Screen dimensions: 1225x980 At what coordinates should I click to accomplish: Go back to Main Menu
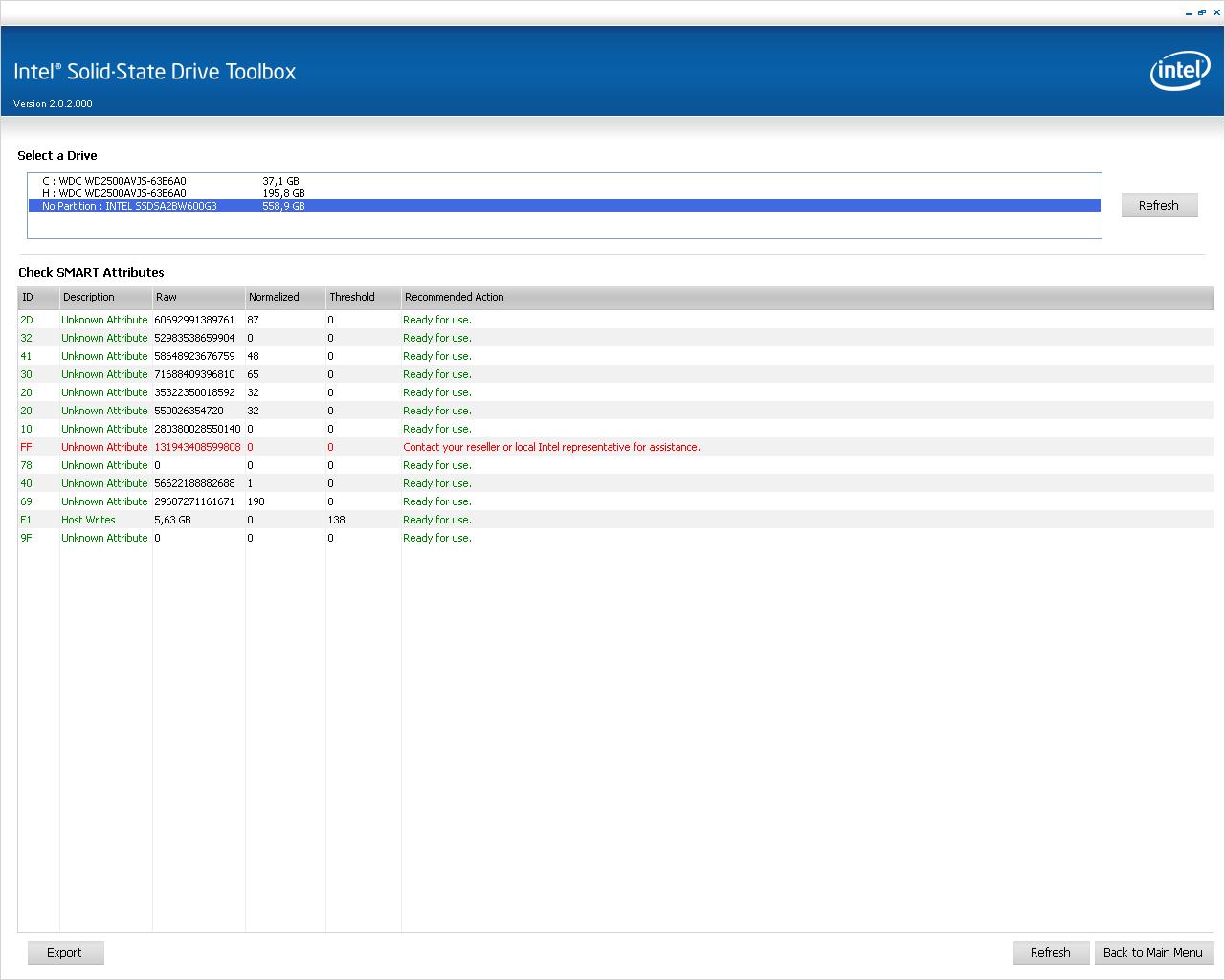point(1153,952)
